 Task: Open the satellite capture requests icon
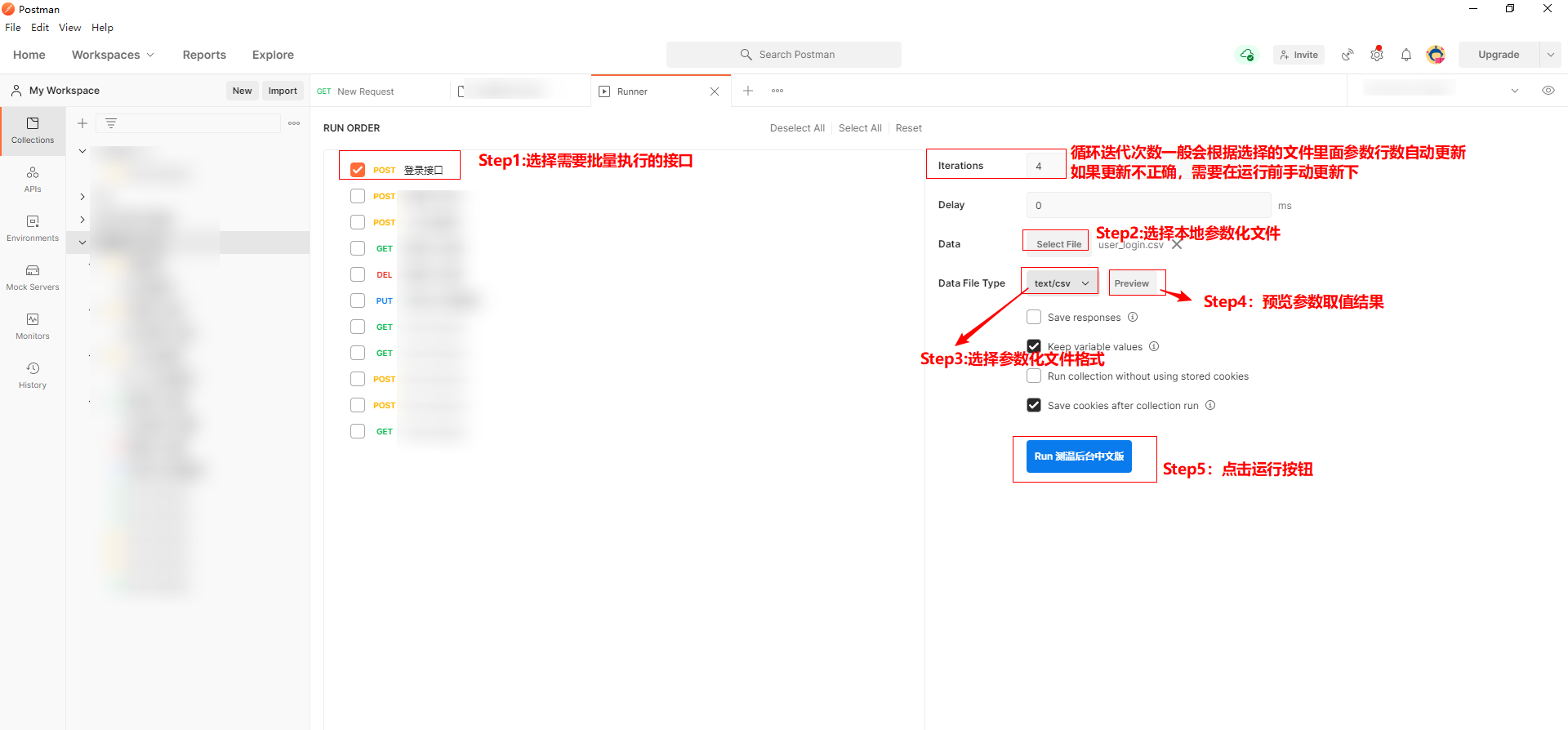click(1347, 55)
